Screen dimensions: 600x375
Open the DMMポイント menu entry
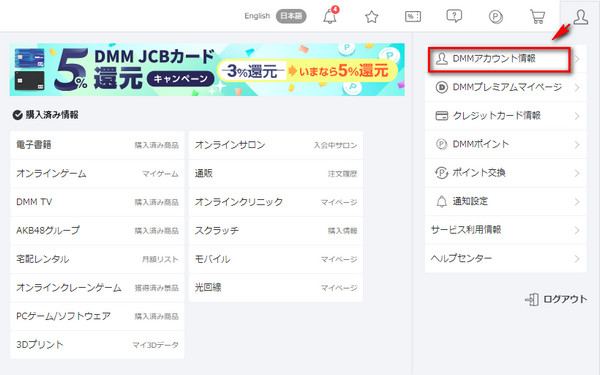pyautogui.click(x=505, y=144)
